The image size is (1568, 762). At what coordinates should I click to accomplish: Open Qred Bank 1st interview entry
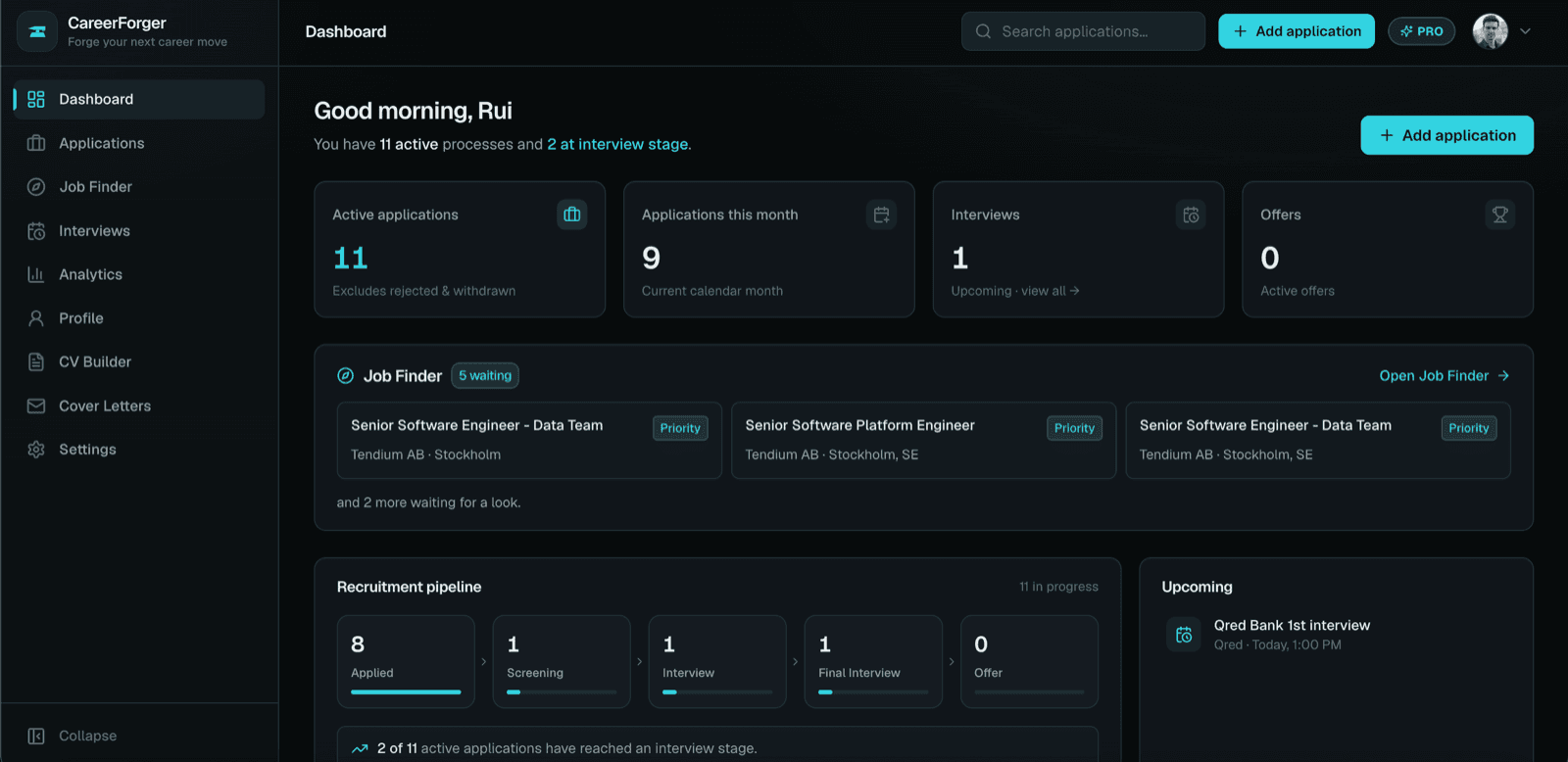[1336, 635]
